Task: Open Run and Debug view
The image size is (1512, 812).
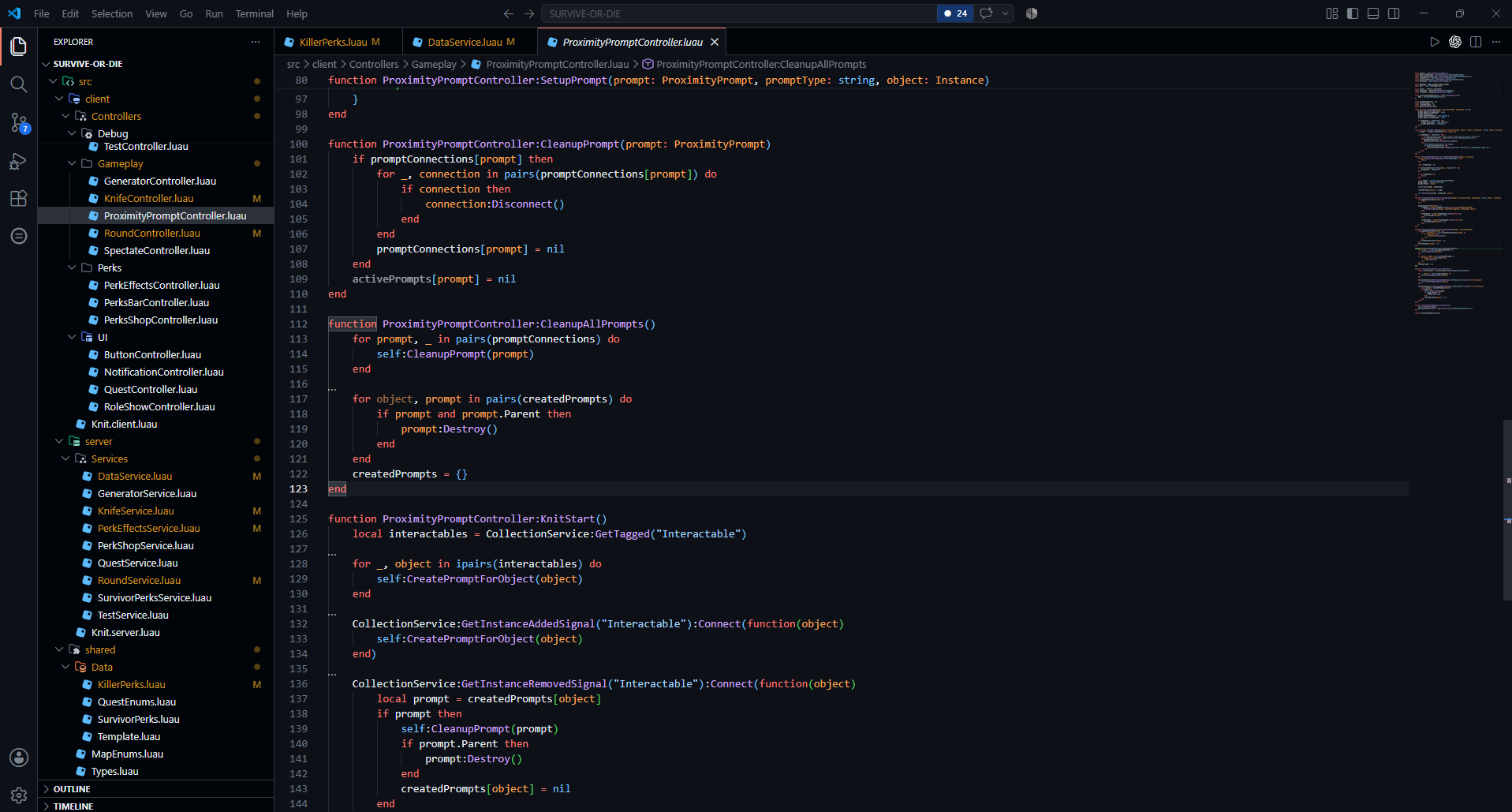Action: click(x=19, y=161)
